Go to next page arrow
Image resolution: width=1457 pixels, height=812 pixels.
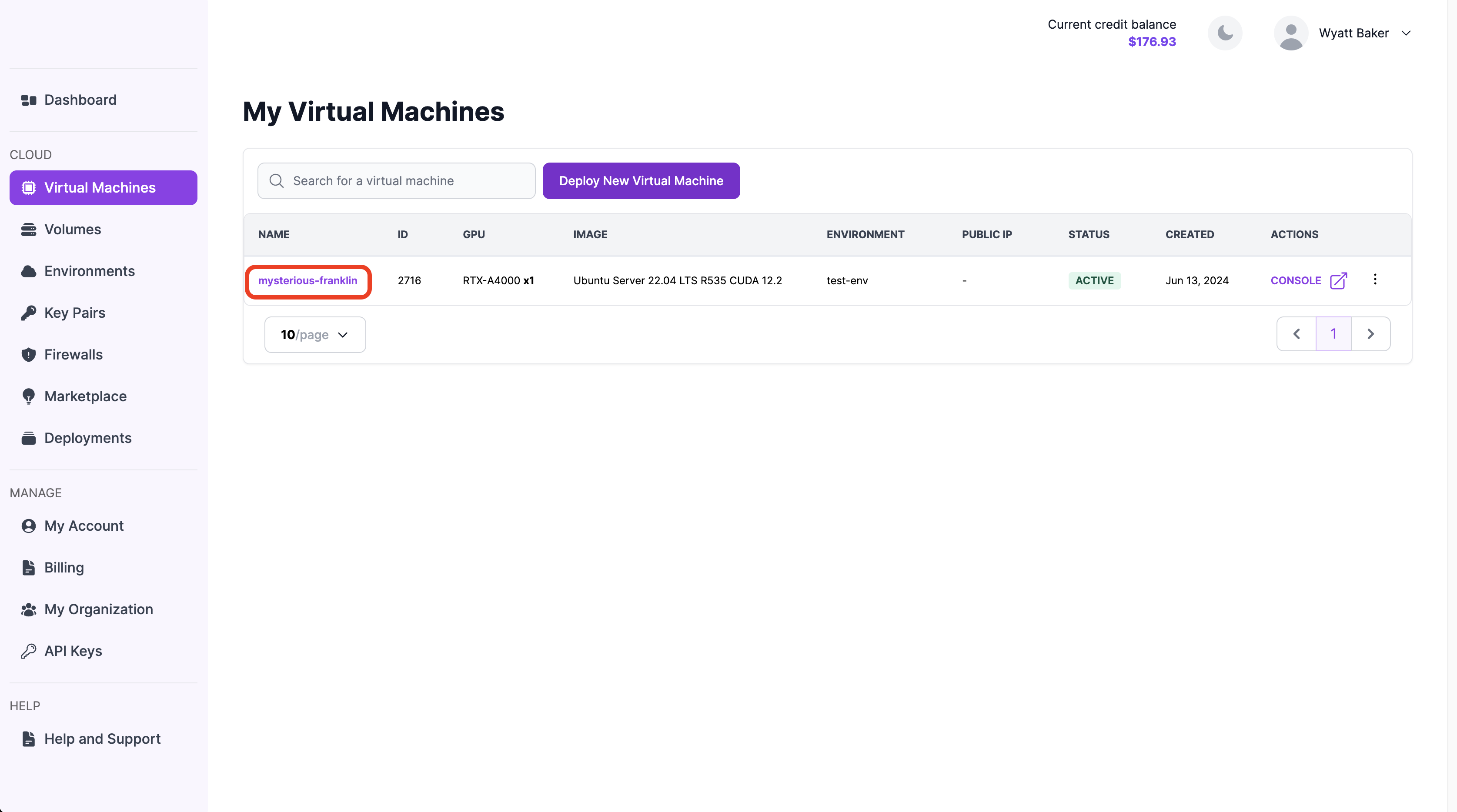click(x=1370, y=334)
